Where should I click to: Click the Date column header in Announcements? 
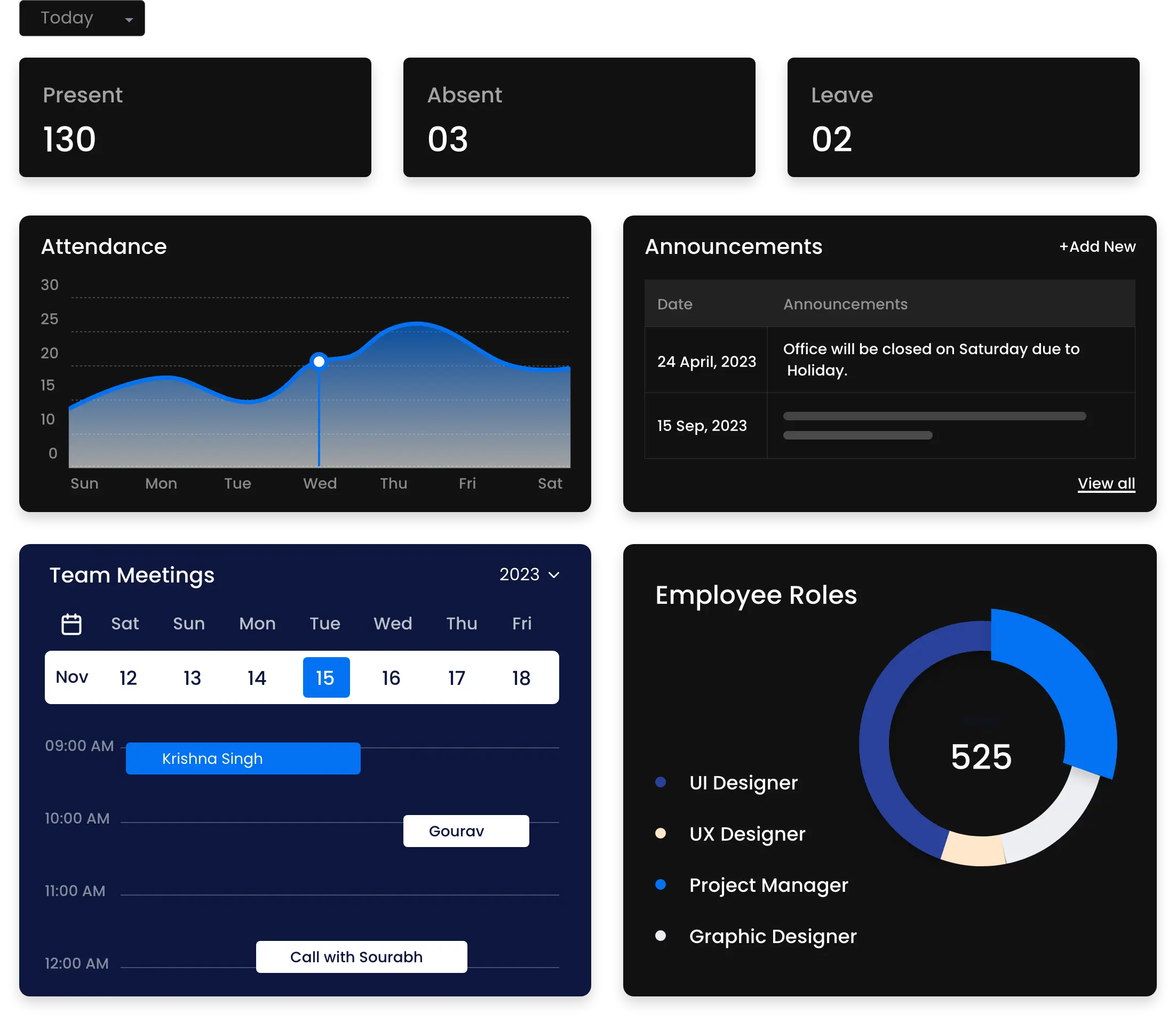click(x=674, y=304)
